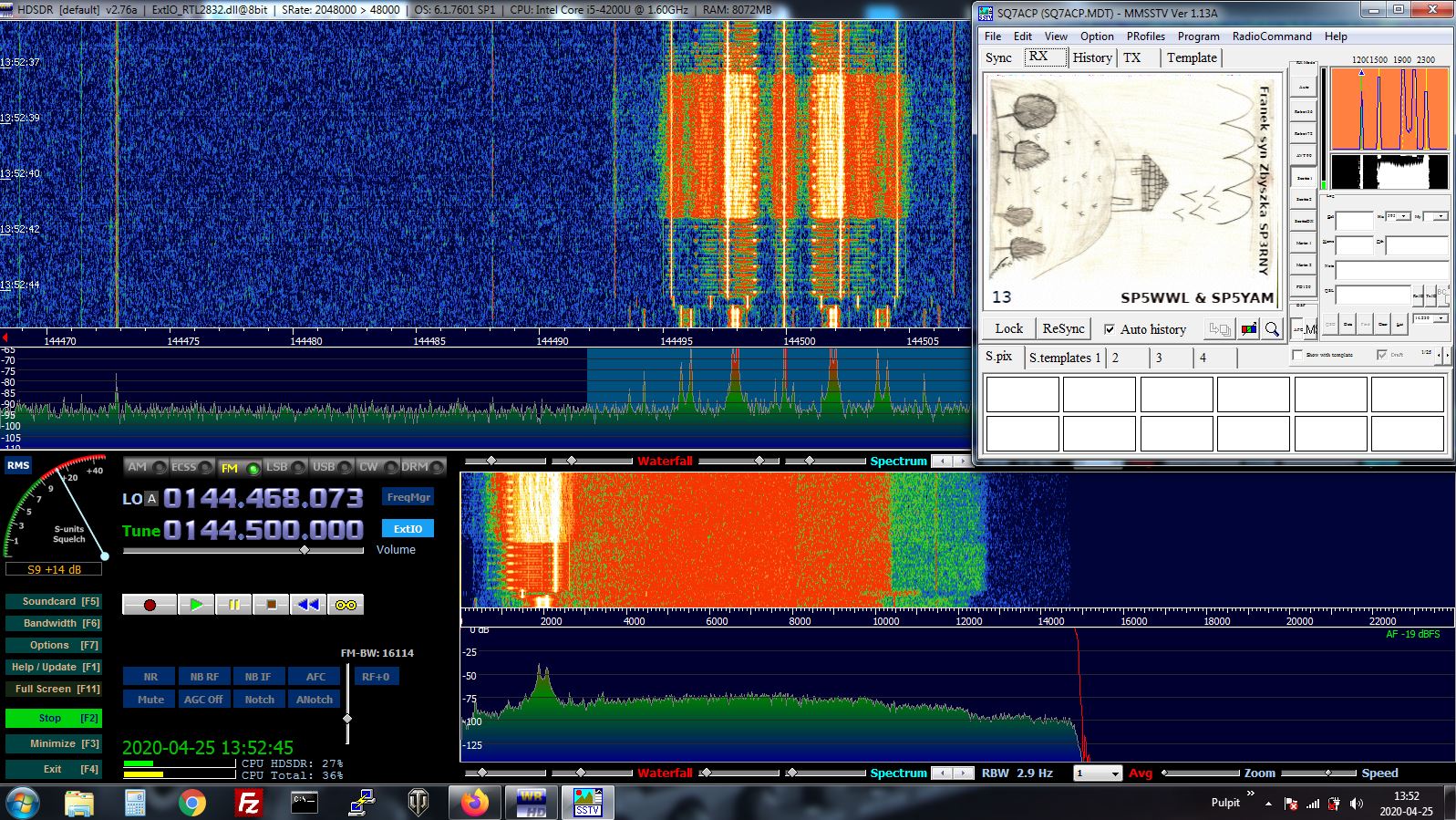
Task: Select CW demodulation mode
Action: click(x=377, y=467)
